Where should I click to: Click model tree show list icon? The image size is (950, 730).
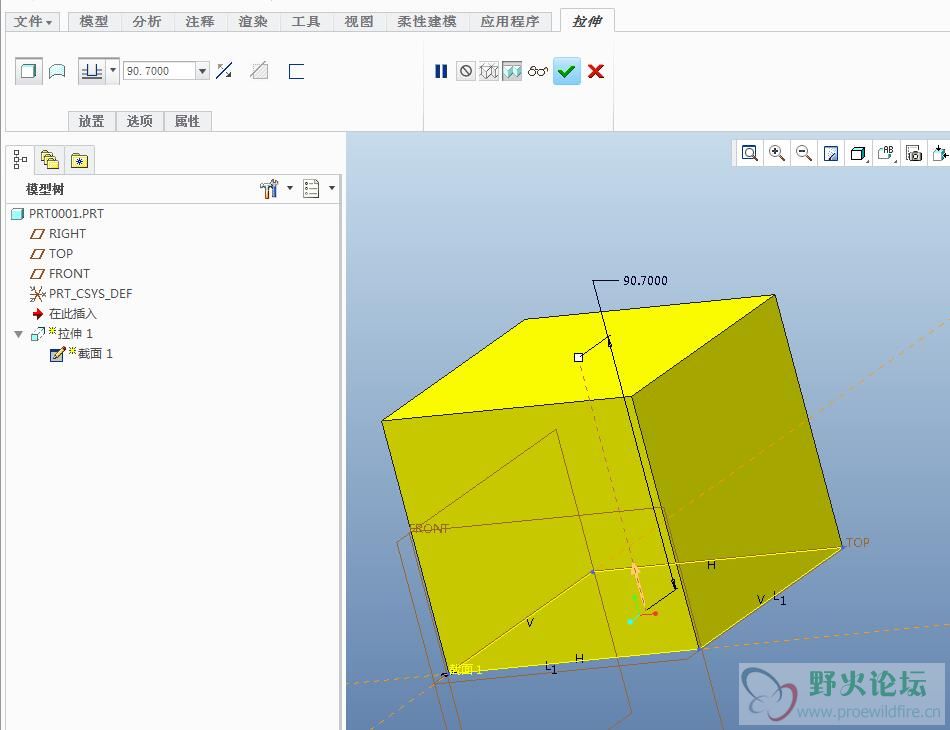(x=311, y=189)
